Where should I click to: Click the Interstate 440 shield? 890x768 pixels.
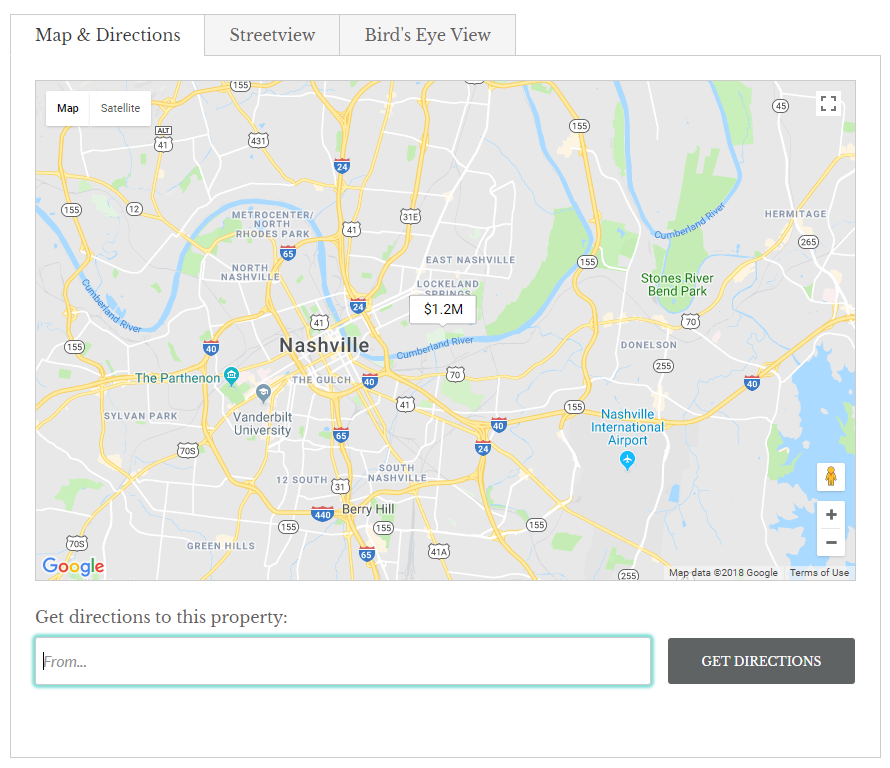[322, 514]
